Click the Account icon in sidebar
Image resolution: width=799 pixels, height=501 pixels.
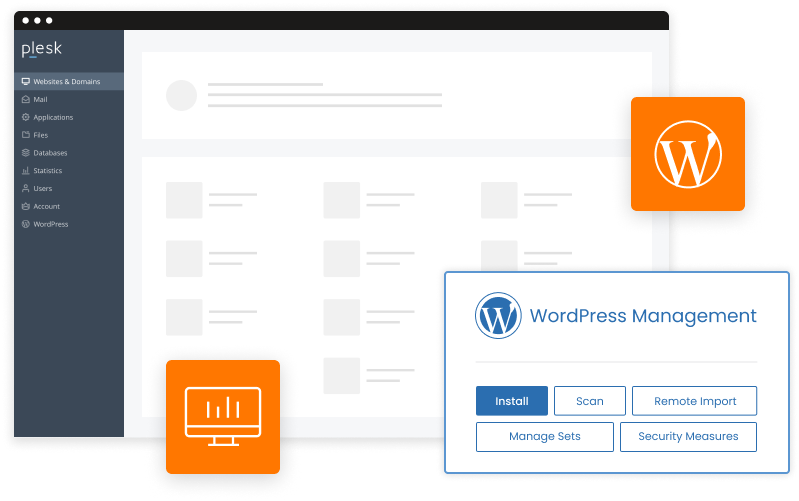[x=25, y=206]
